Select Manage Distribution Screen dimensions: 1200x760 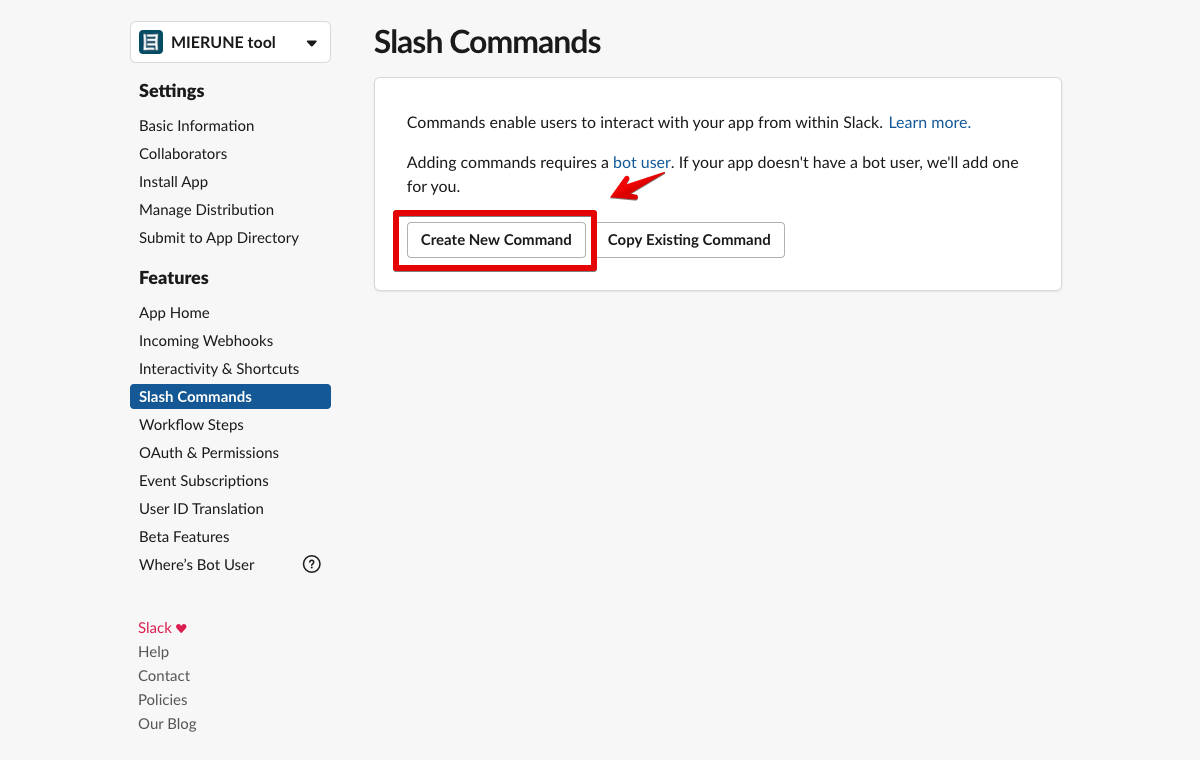click(206, 209)
